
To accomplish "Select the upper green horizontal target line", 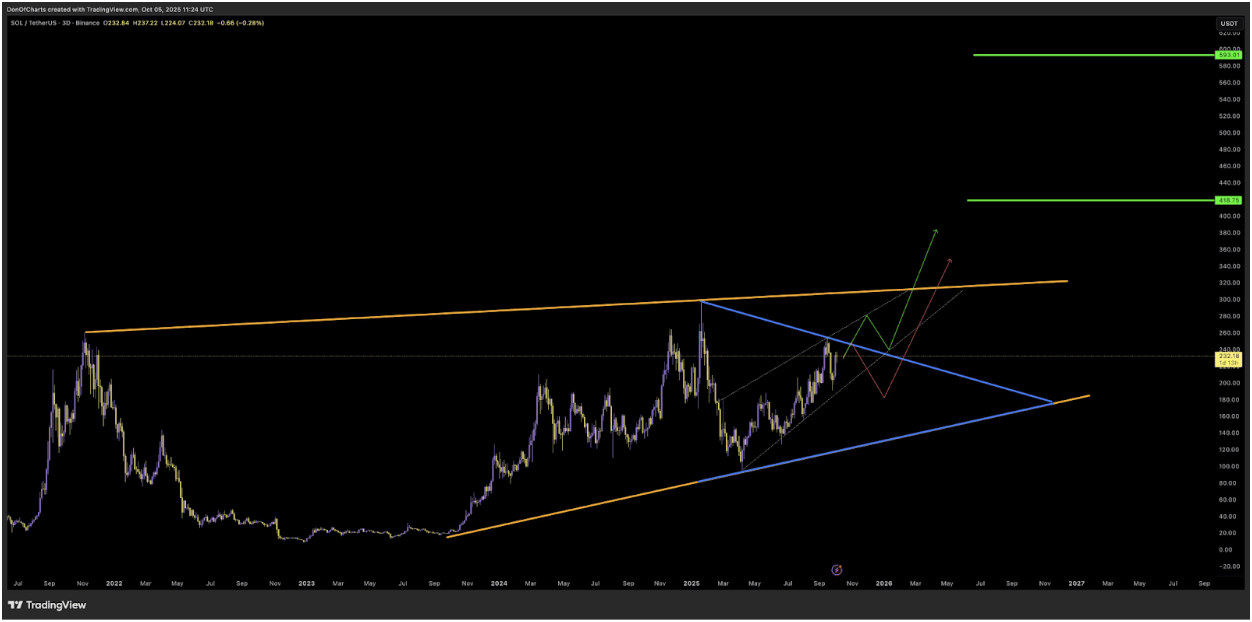I will 1090,55.
